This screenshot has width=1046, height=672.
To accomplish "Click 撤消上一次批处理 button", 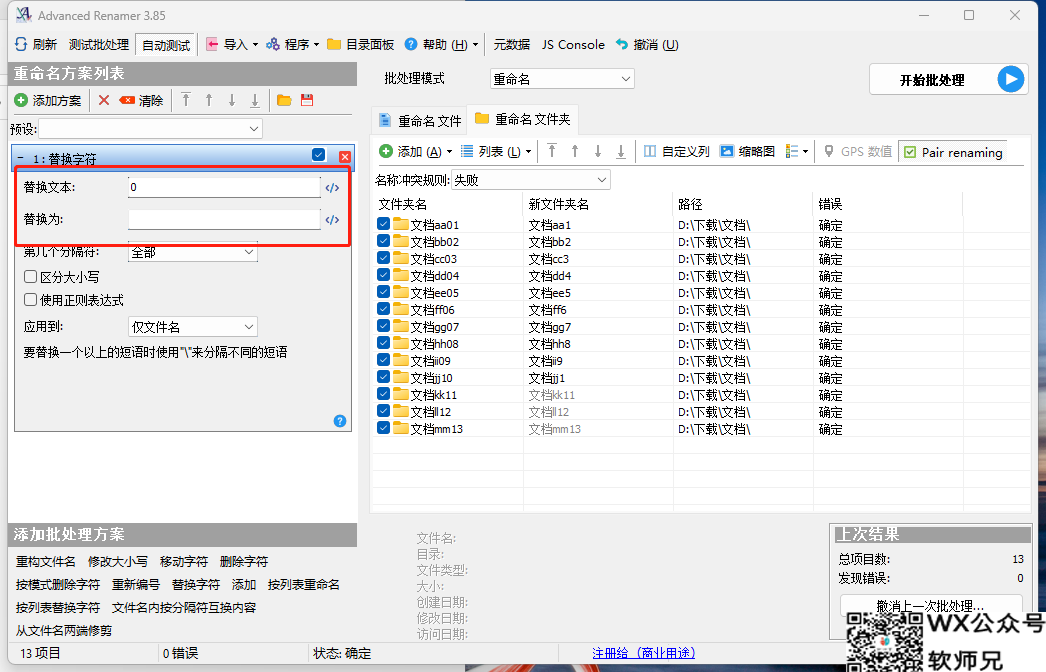I will click(931, 605).
